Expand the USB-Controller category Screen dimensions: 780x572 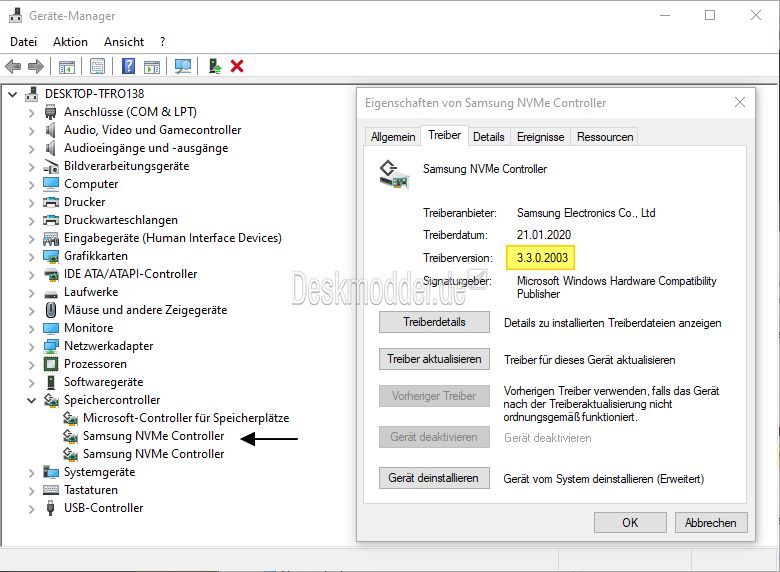(x=31, y=509)
